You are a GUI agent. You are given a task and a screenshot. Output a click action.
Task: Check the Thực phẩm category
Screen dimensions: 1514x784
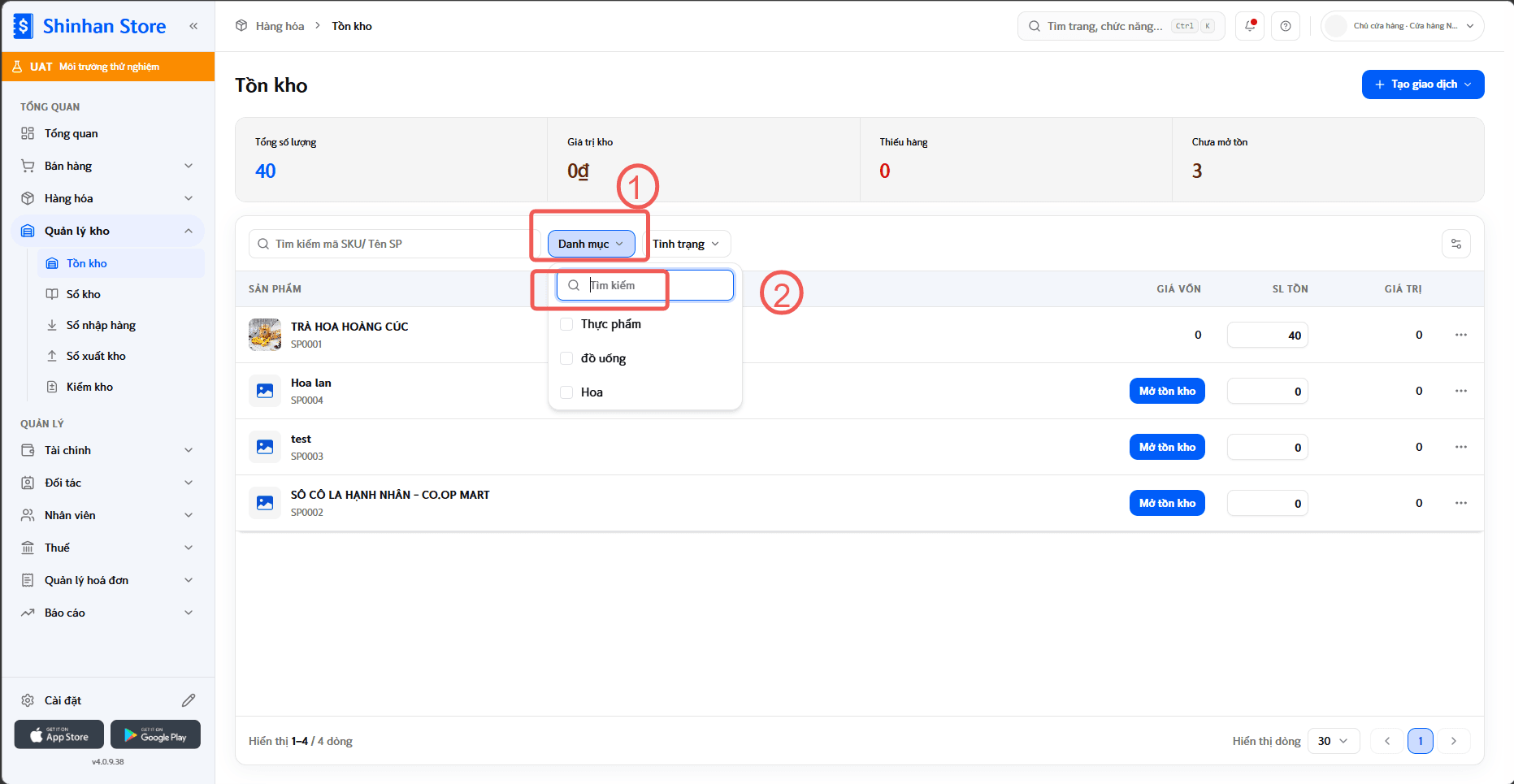click(x=567, y=324)
